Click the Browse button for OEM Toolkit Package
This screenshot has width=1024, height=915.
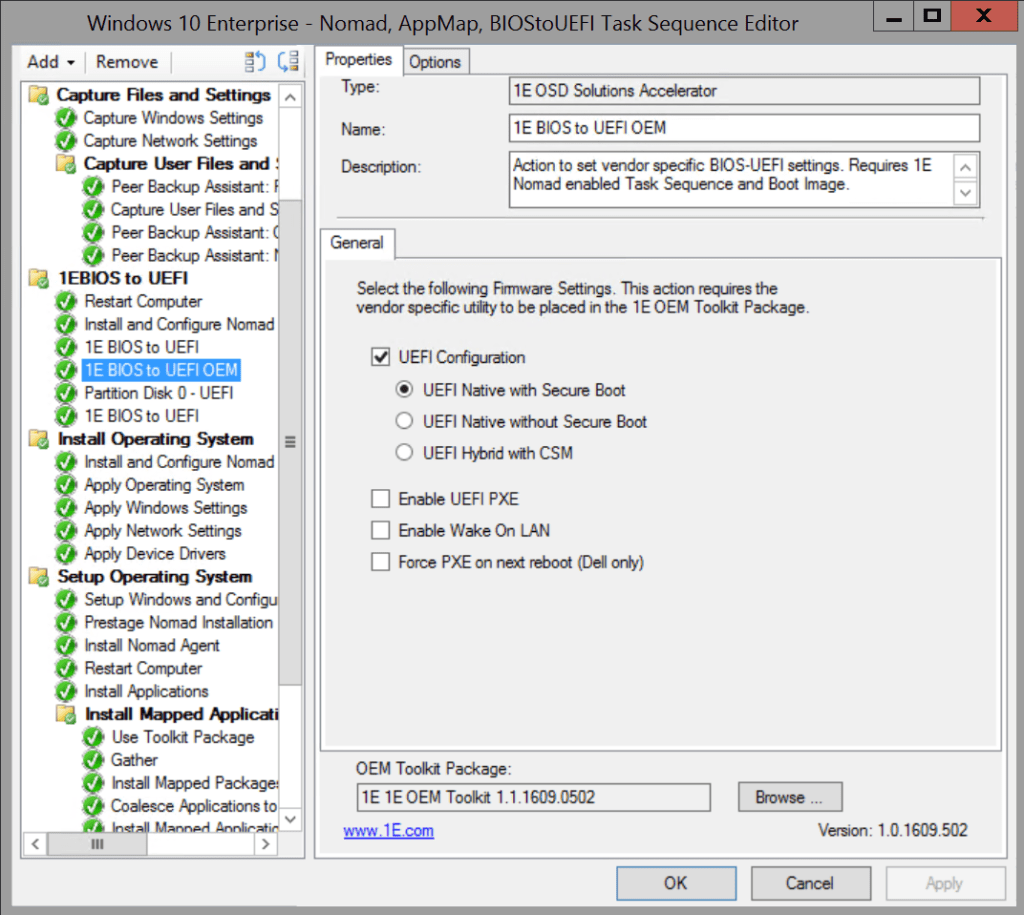point(789,797)
